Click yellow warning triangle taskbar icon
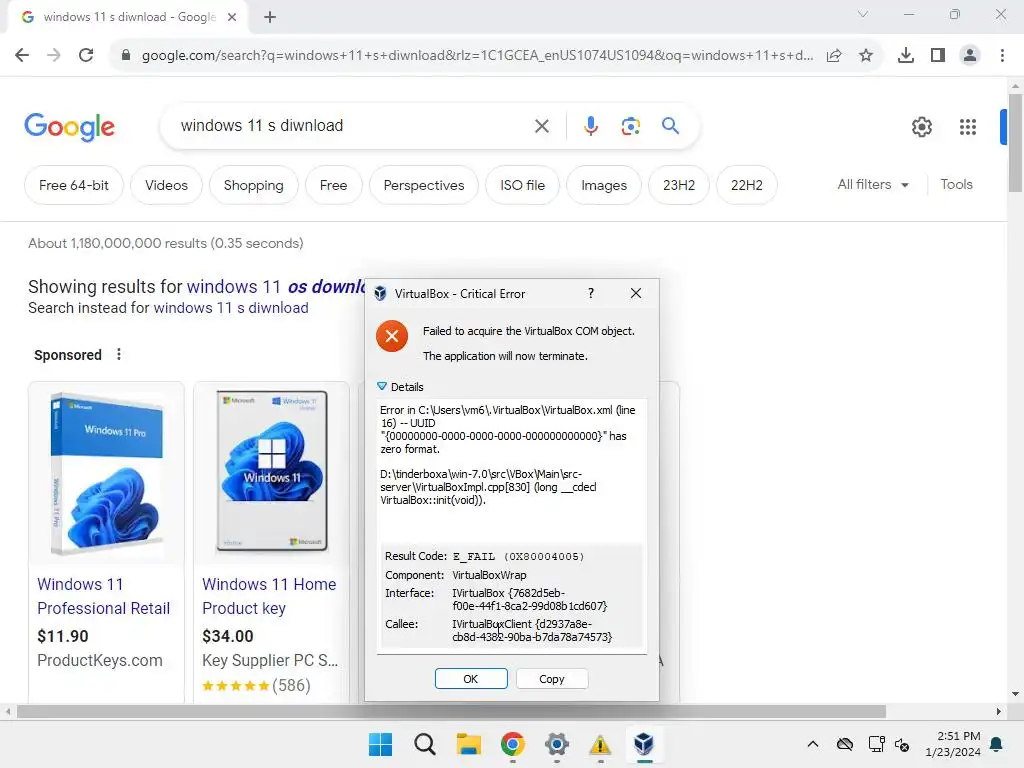1024x768 pixels. pos(600,744)
